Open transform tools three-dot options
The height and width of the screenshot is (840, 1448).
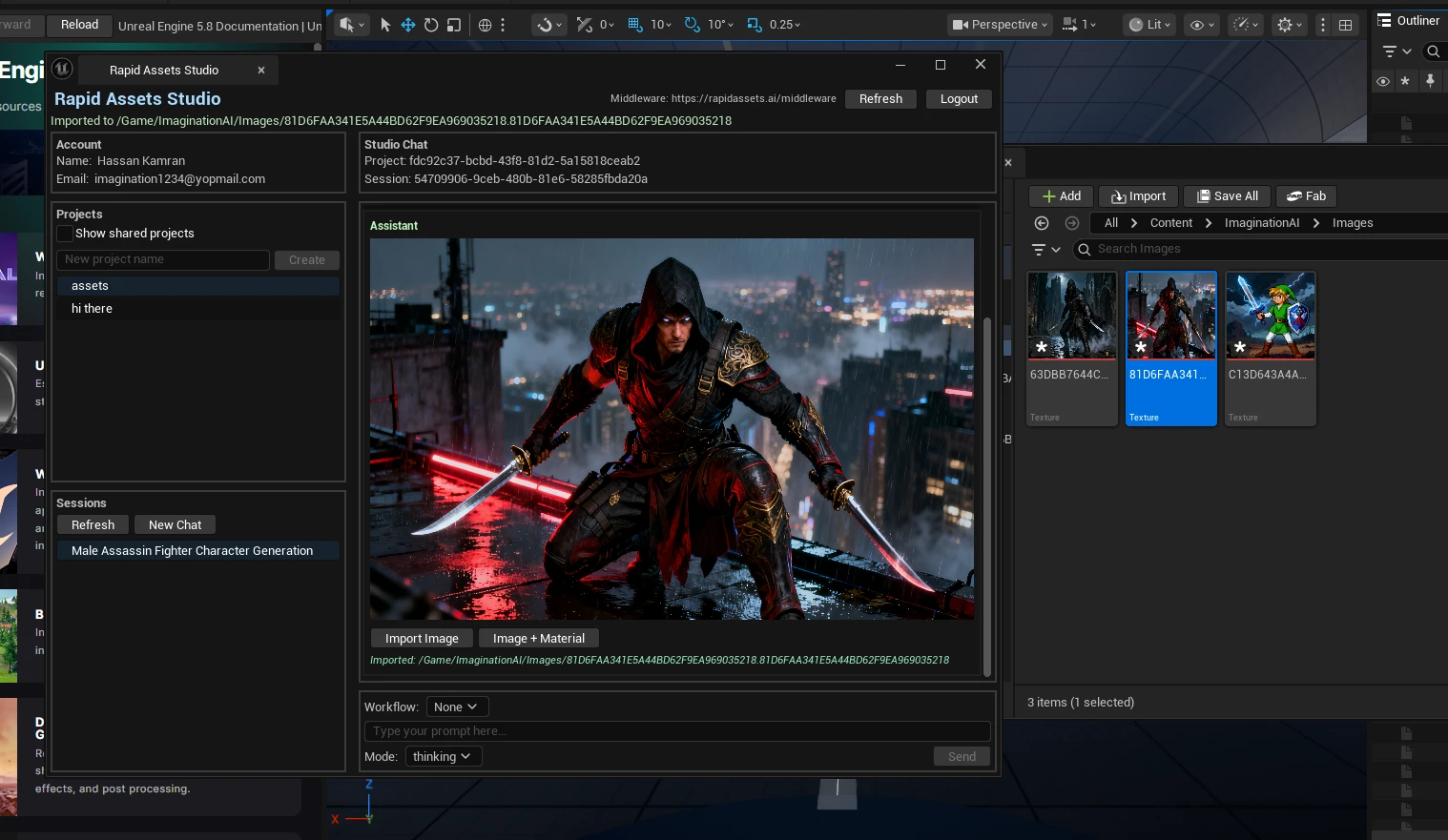(x=503, y=25)
